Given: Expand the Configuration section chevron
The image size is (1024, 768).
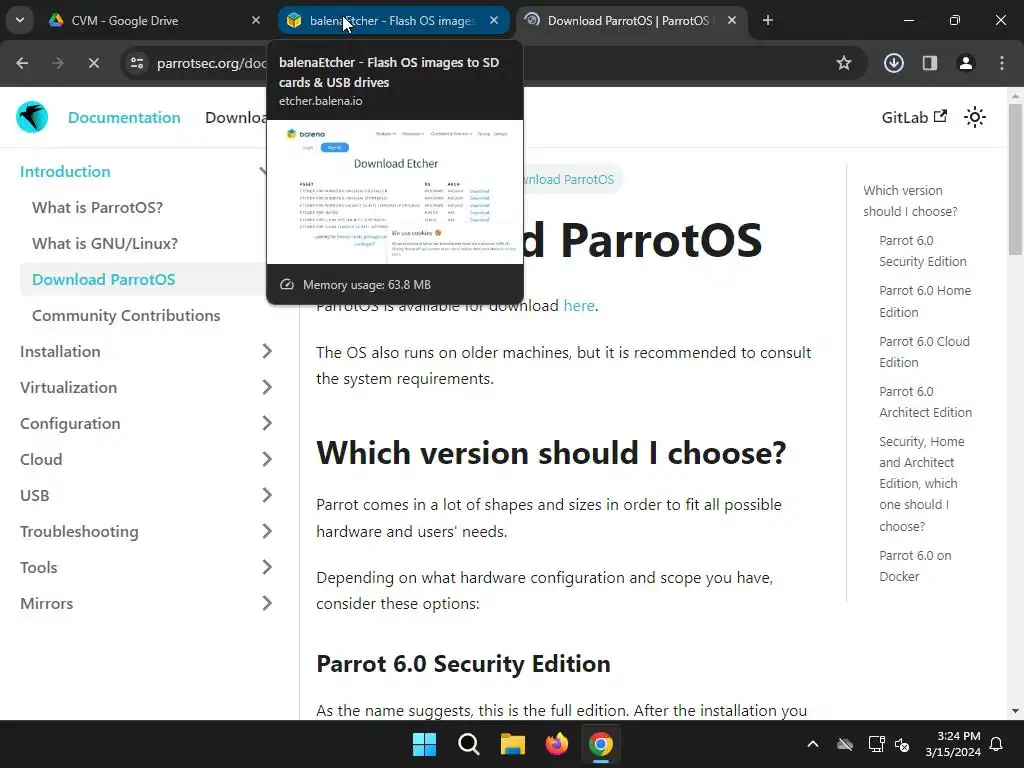Looking at the screenshot, I should [266, 423].
